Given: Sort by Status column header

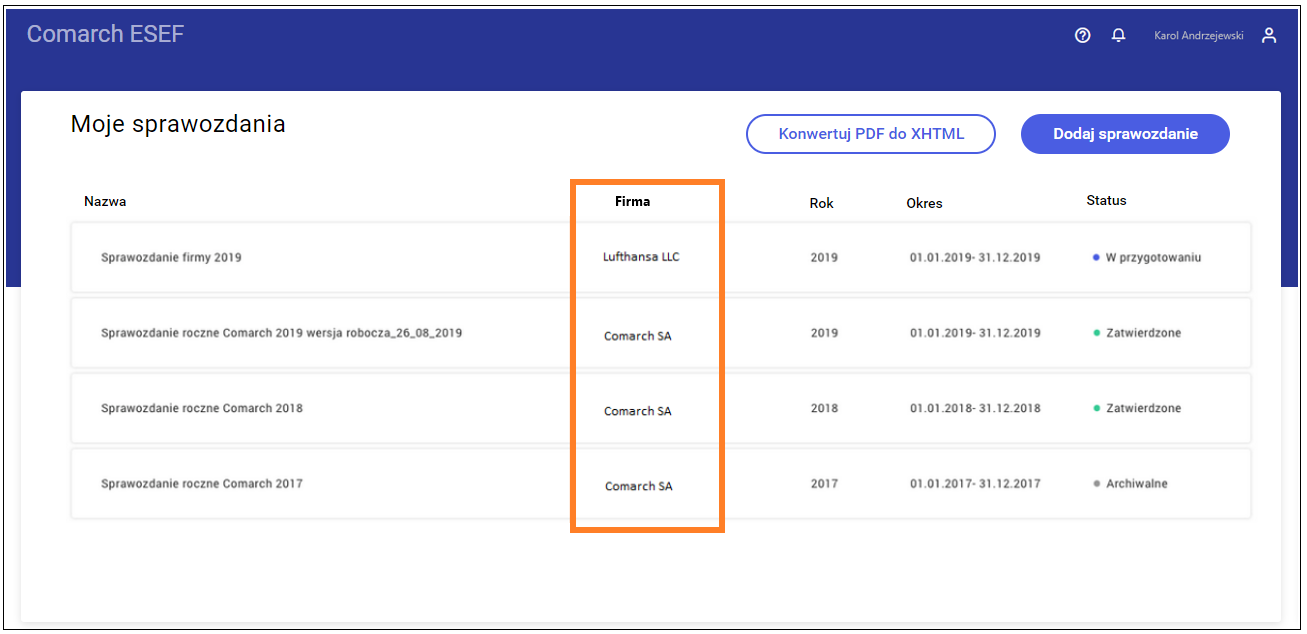Looking at the screenshot, I should [1106, 201].
